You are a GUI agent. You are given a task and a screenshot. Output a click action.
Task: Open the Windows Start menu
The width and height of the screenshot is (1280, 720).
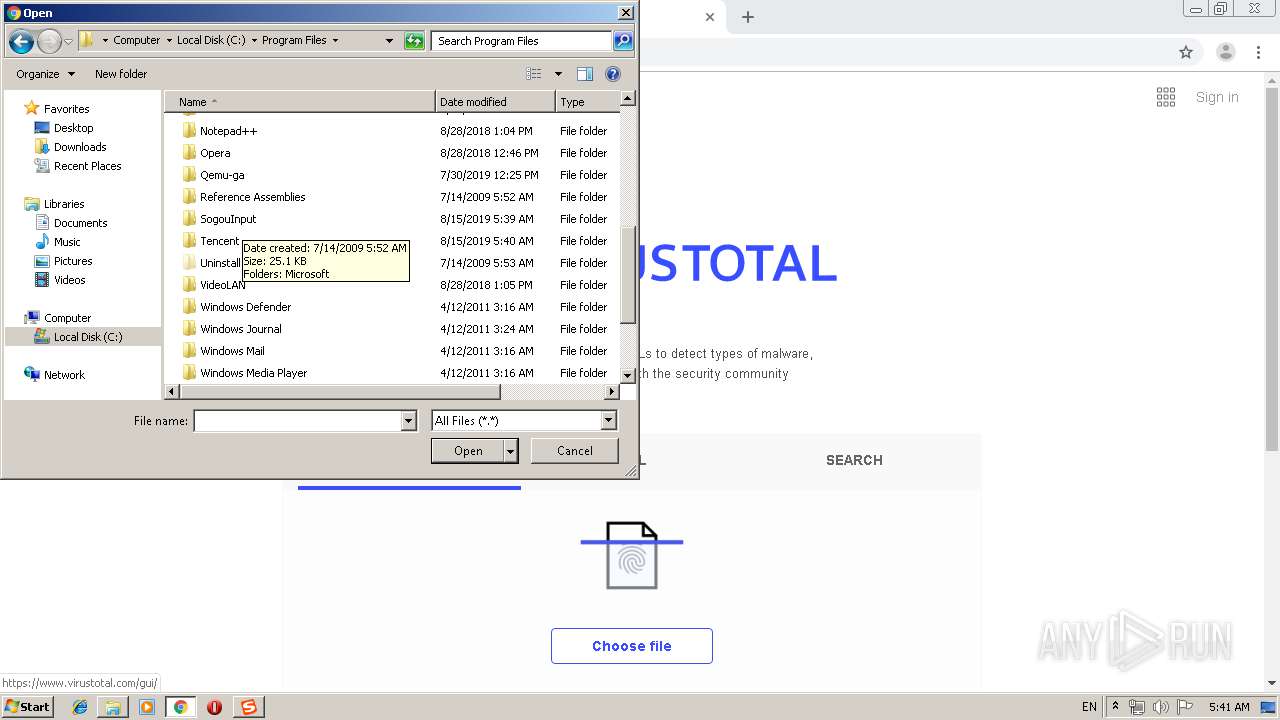28,707
